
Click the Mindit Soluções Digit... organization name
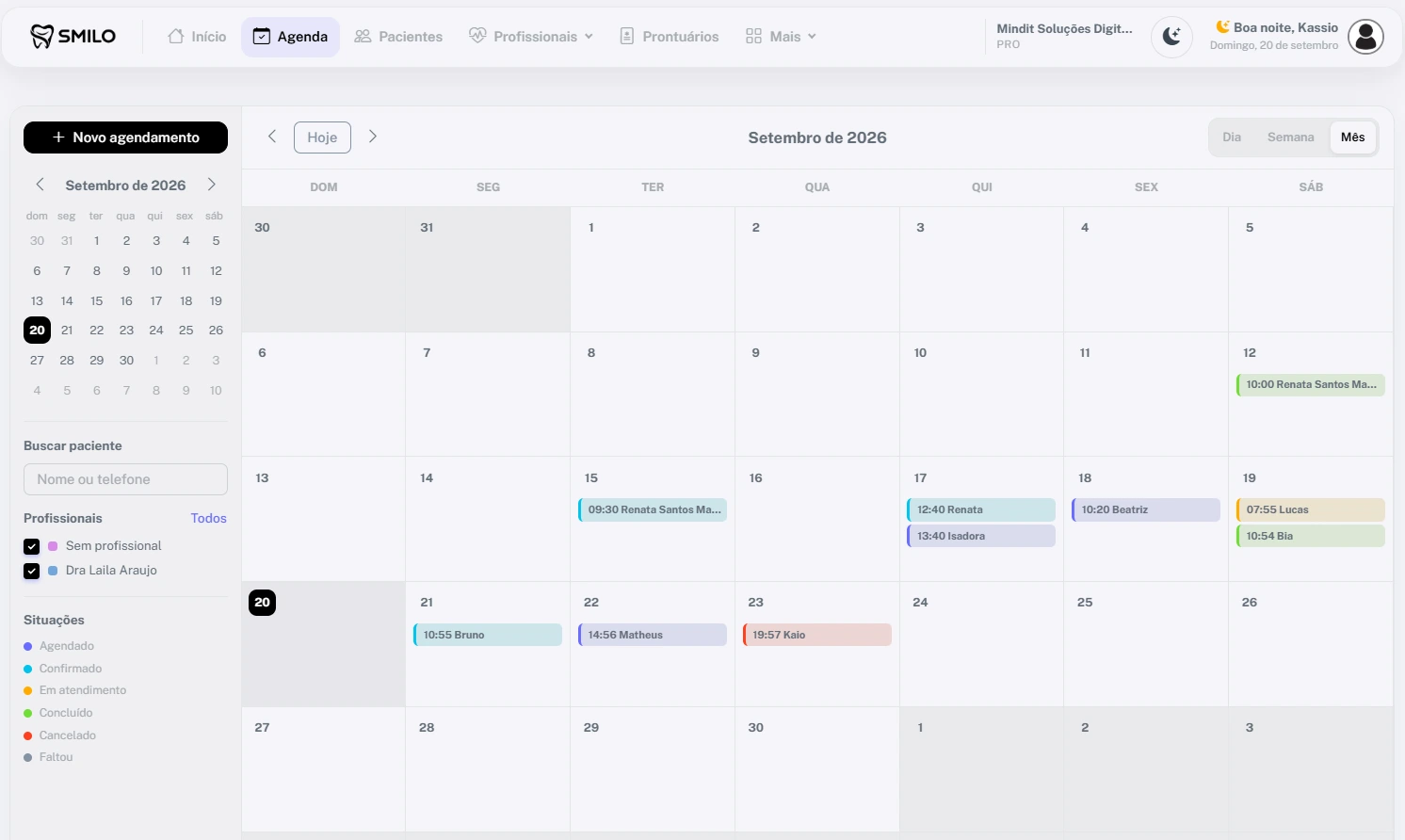[x=1064, y=28]
